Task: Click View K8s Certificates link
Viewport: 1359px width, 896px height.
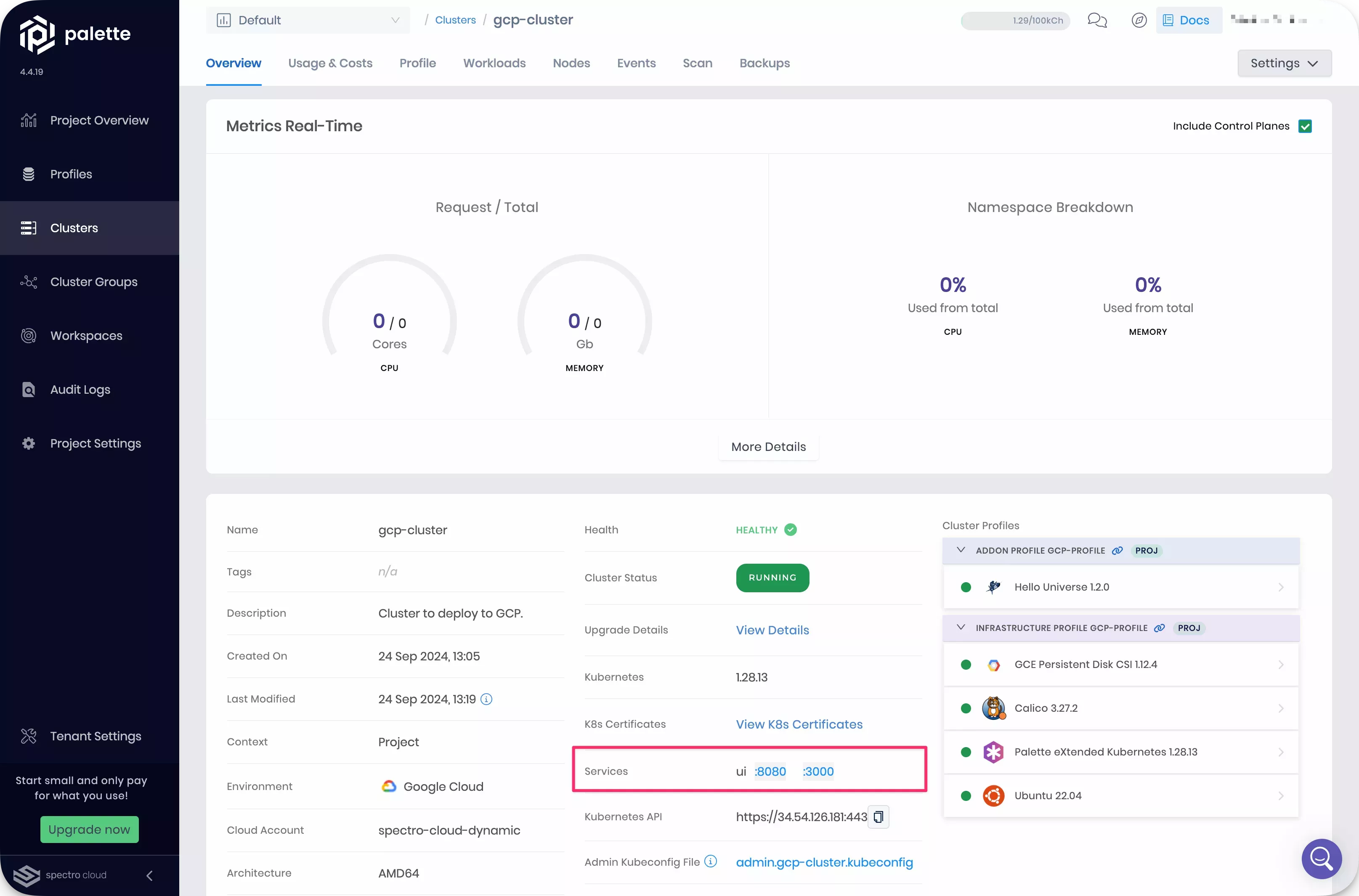Action: pyautogui.click(x=798, y=724)
